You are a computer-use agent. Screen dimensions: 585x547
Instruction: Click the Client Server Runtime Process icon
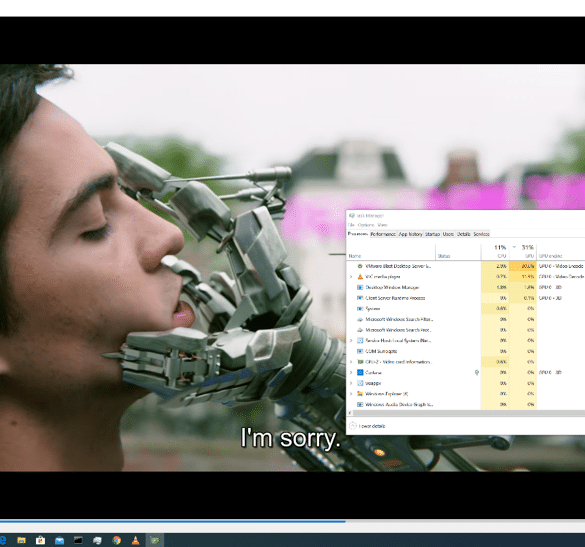pos(360,298)
